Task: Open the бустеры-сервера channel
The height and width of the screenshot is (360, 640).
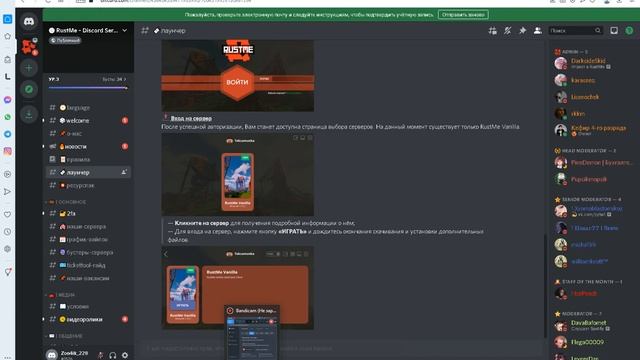Action: coord(88,252)
